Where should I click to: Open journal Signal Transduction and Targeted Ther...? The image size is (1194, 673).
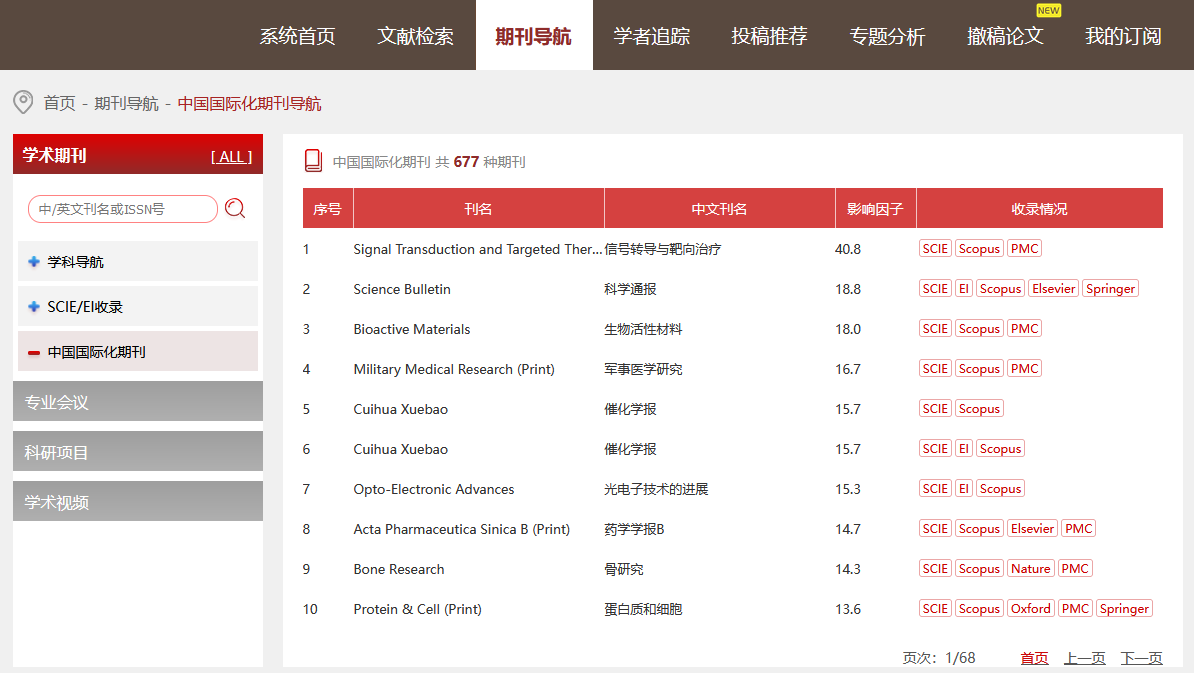tap(477, 249)
